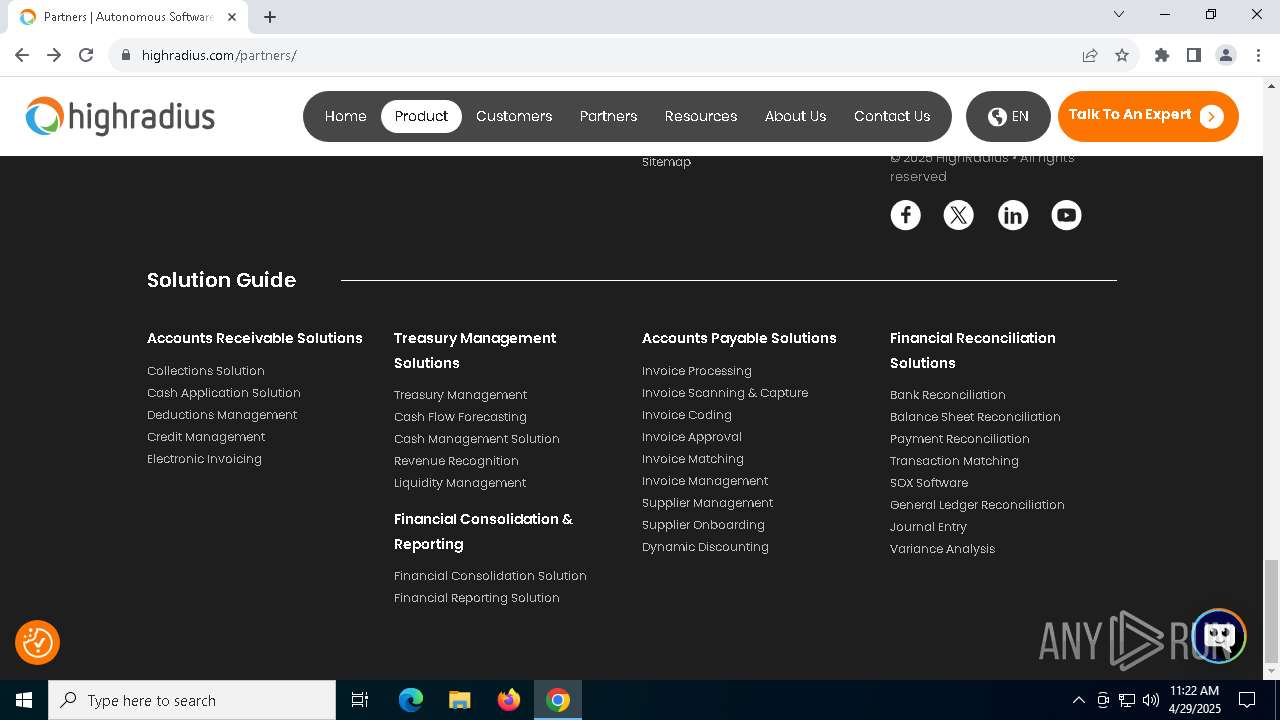Open Balance Sheet Reconciliation link
1280x720 pixels.
coord(975,417)
